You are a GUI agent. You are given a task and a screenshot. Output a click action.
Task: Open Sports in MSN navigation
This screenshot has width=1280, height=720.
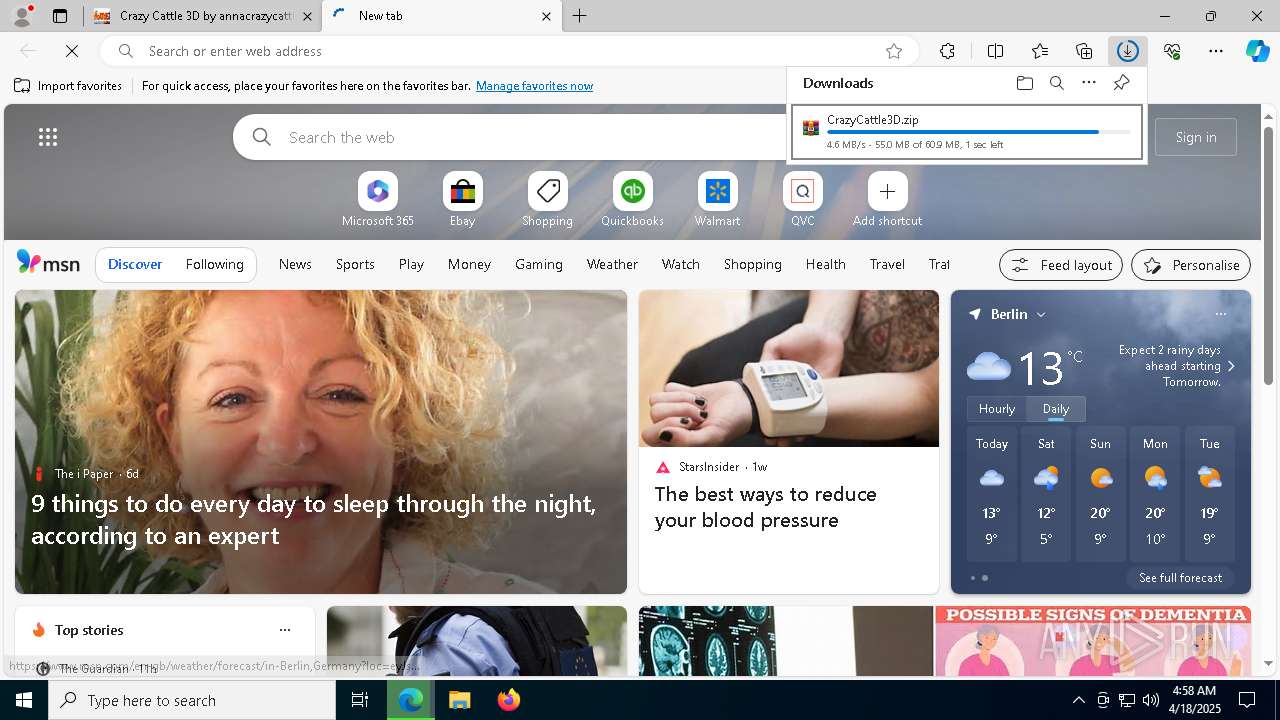355,264
